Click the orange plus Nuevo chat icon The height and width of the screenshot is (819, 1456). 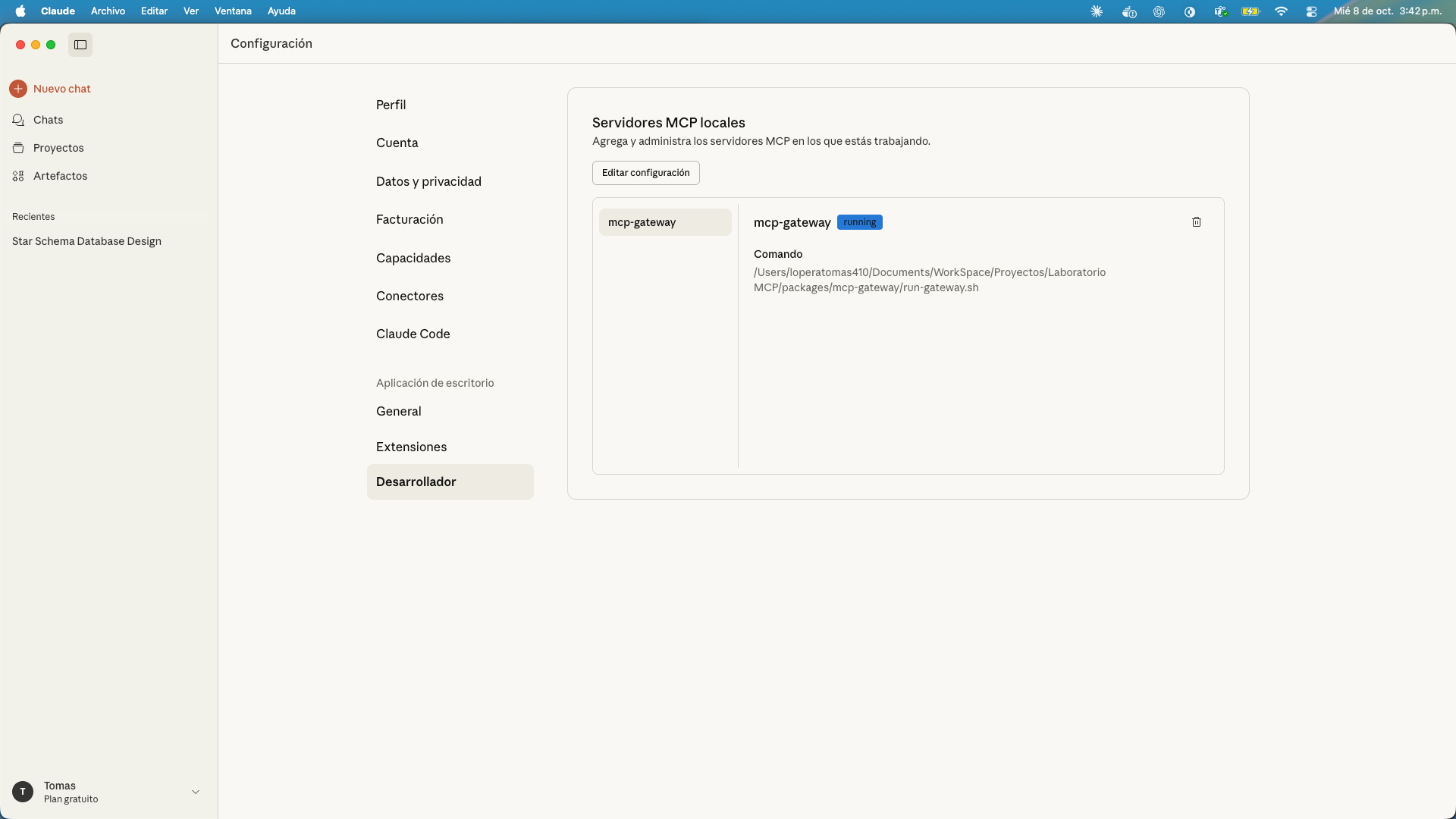(x=18, y=89)
